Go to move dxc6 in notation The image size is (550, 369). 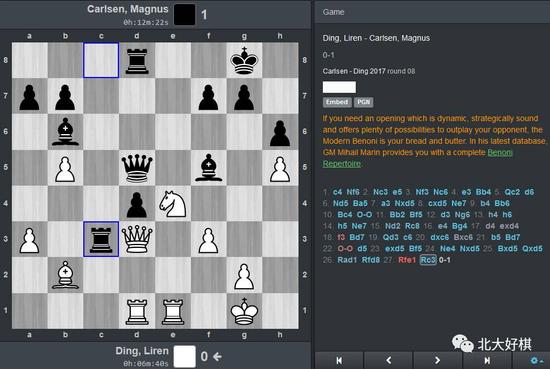click(x=440, y=237)
